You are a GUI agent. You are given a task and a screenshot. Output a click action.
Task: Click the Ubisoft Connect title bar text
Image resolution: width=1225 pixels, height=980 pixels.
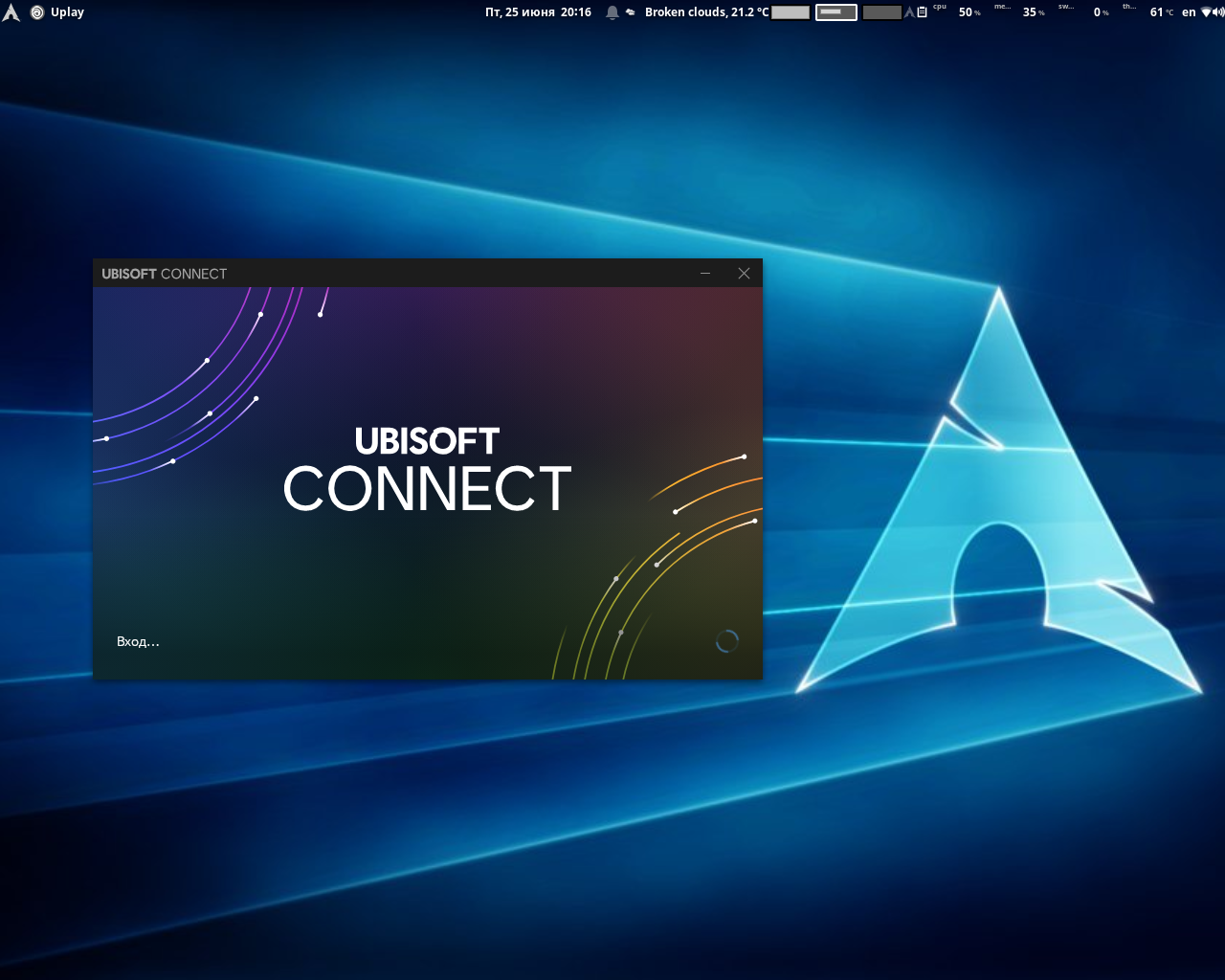(x=165, y=274)
